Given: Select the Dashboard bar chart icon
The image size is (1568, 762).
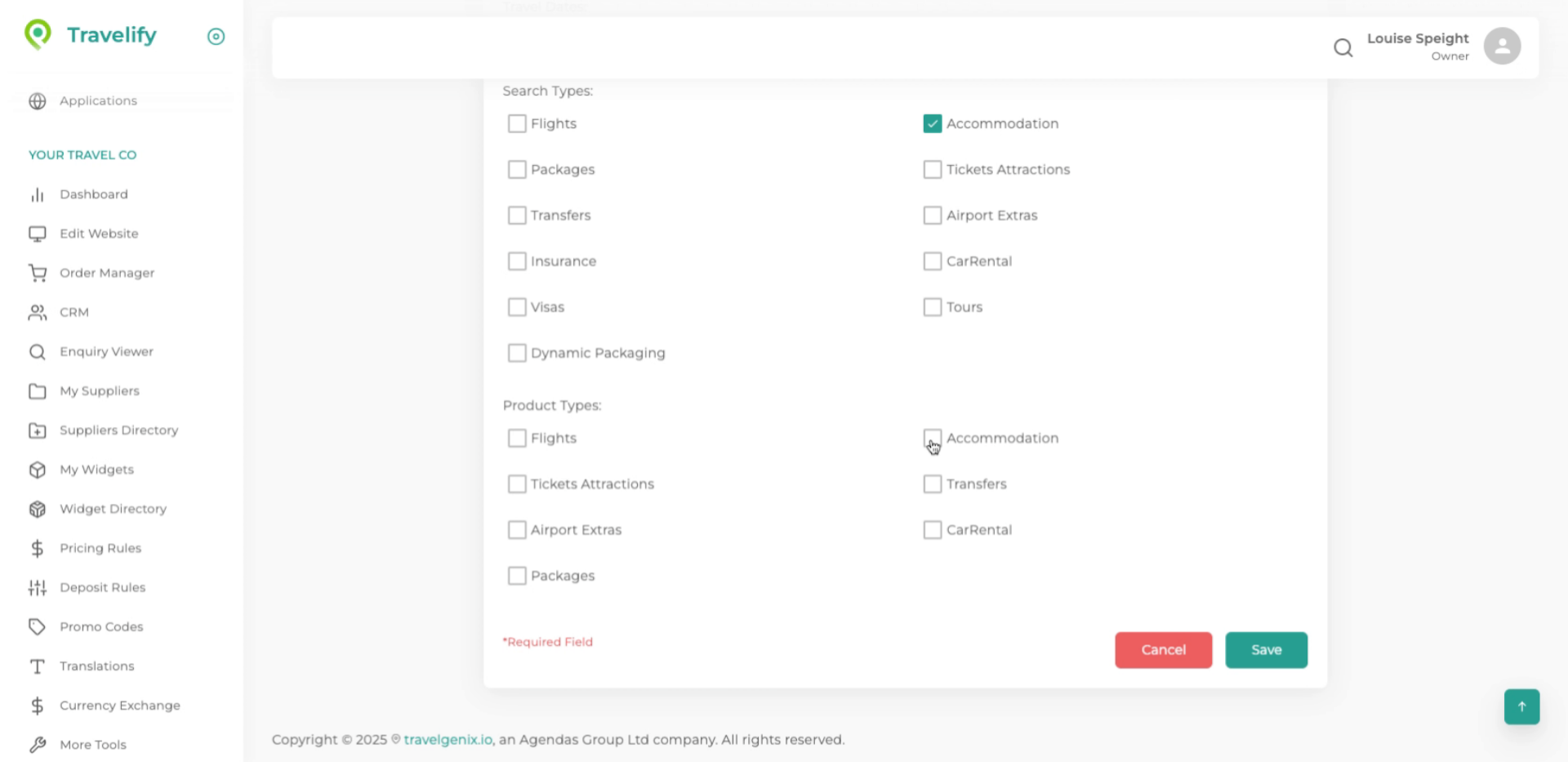Looking at the screenshot, I should (38, 194).
